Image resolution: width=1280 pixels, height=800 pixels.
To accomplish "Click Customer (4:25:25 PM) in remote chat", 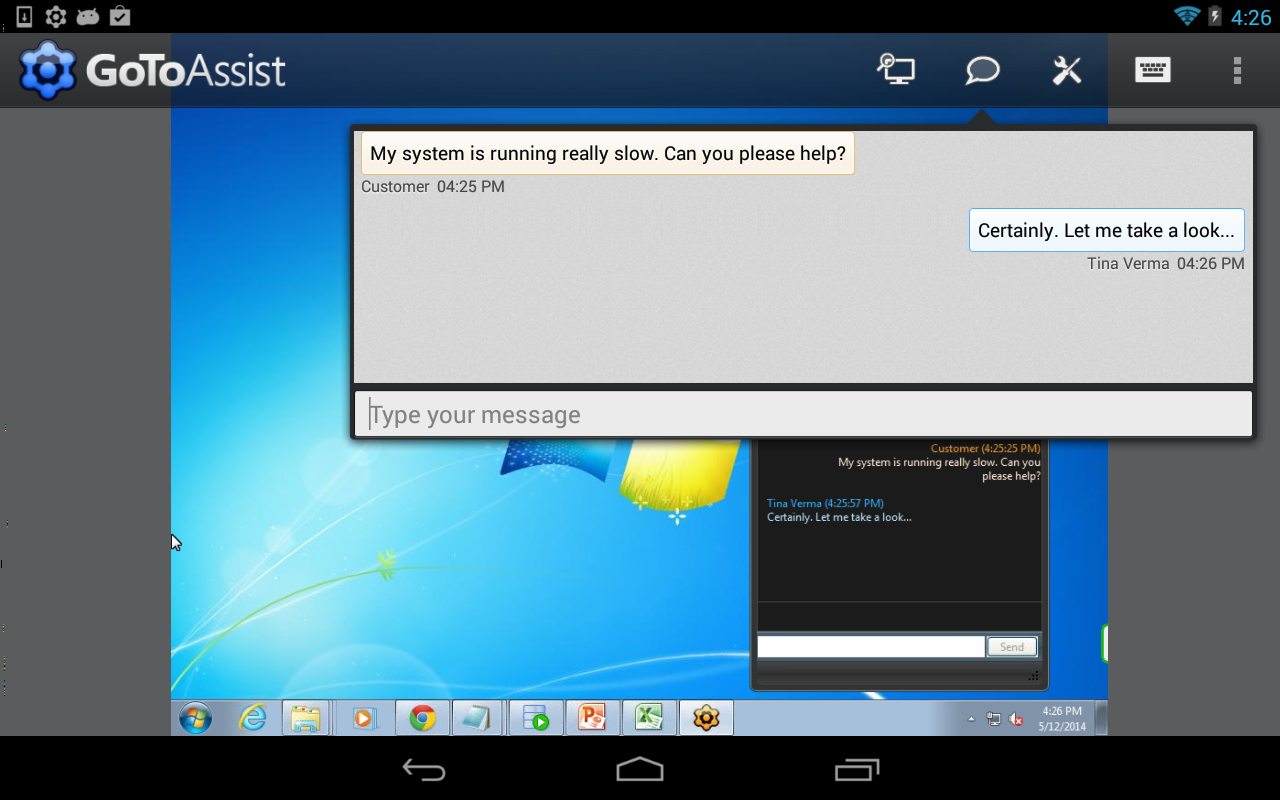I will tap(985, 448).
